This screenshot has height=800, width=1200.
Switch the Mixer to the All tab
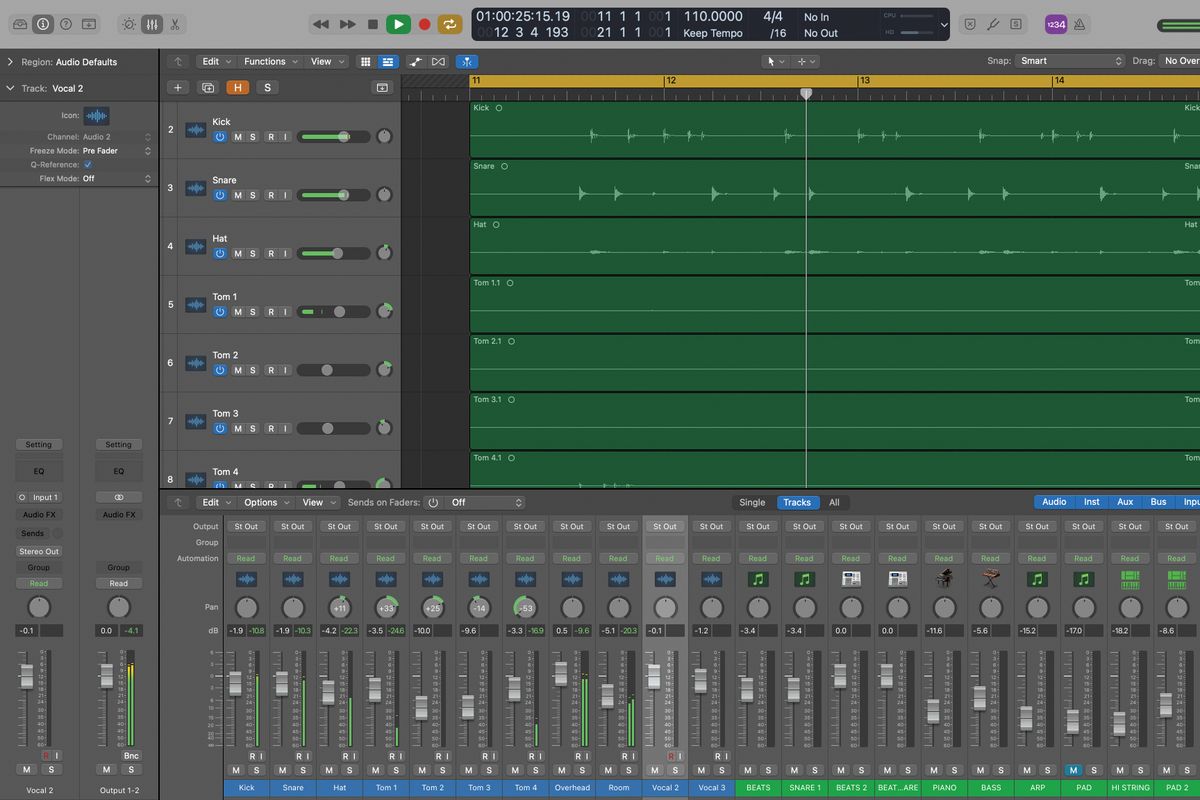click(834, 502)
